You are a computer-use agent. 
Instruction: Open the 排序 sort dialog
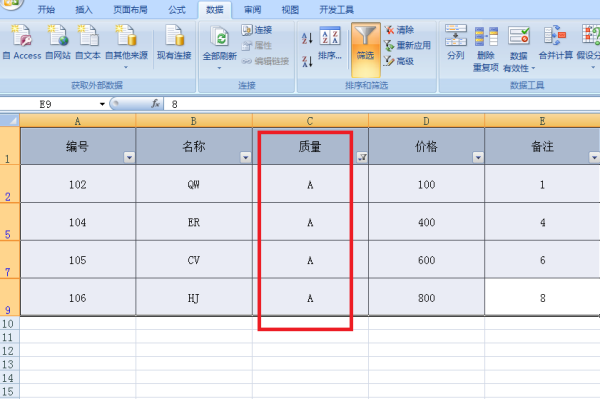[x=330, y=43]
